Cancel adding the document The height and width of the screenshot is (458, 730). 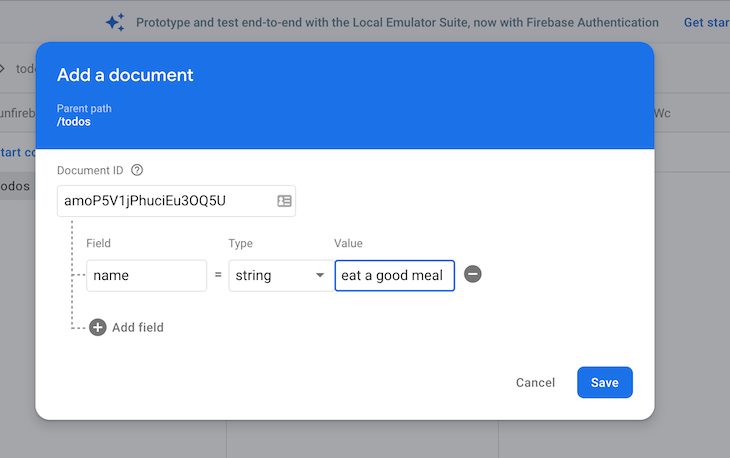535,382
